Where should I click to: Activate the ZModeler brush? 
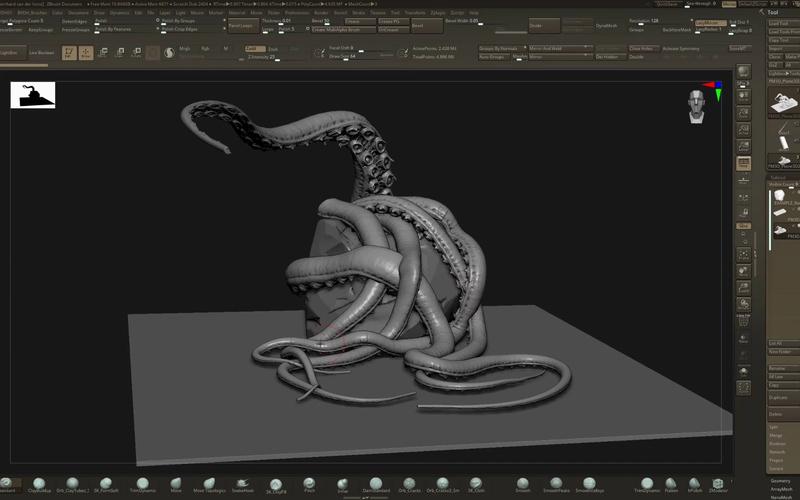718,483
